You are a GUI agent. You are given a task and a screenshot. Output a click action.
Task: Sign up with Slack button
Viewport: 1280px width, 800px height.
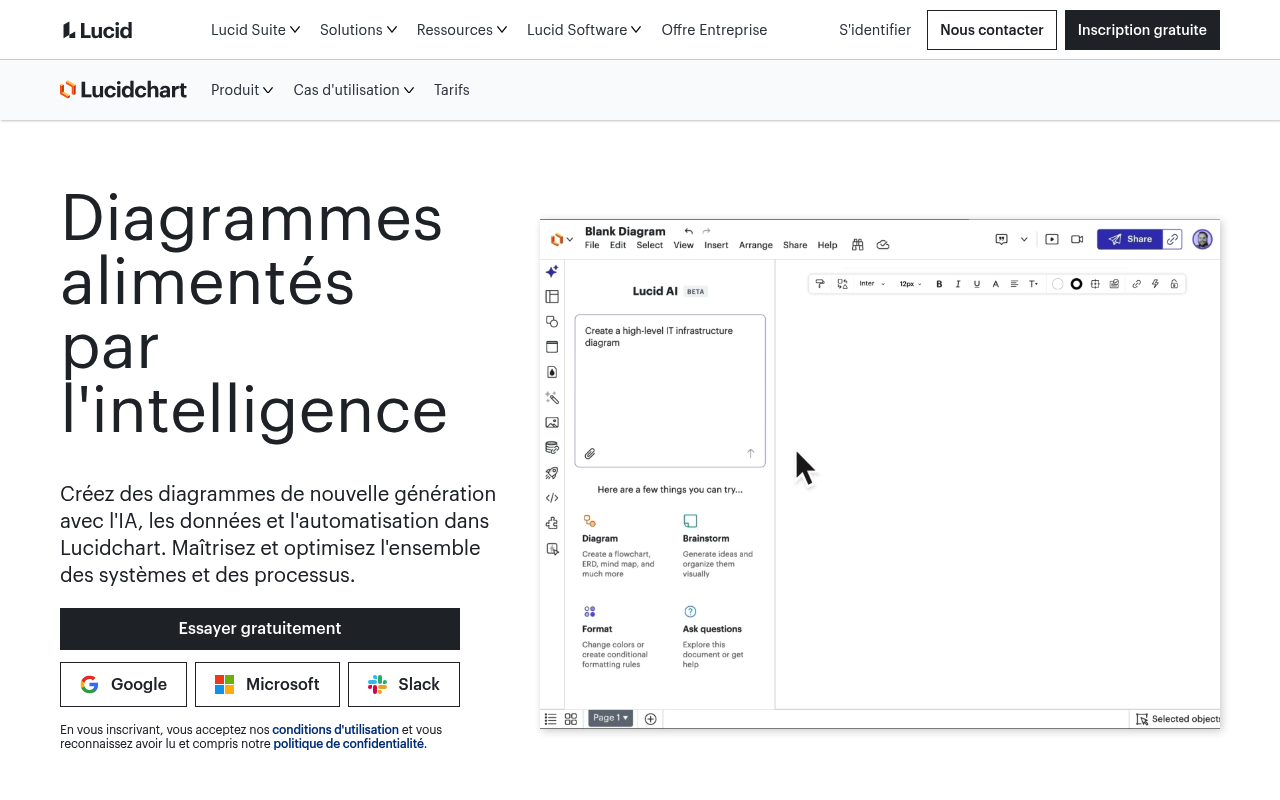coord(404,684)
